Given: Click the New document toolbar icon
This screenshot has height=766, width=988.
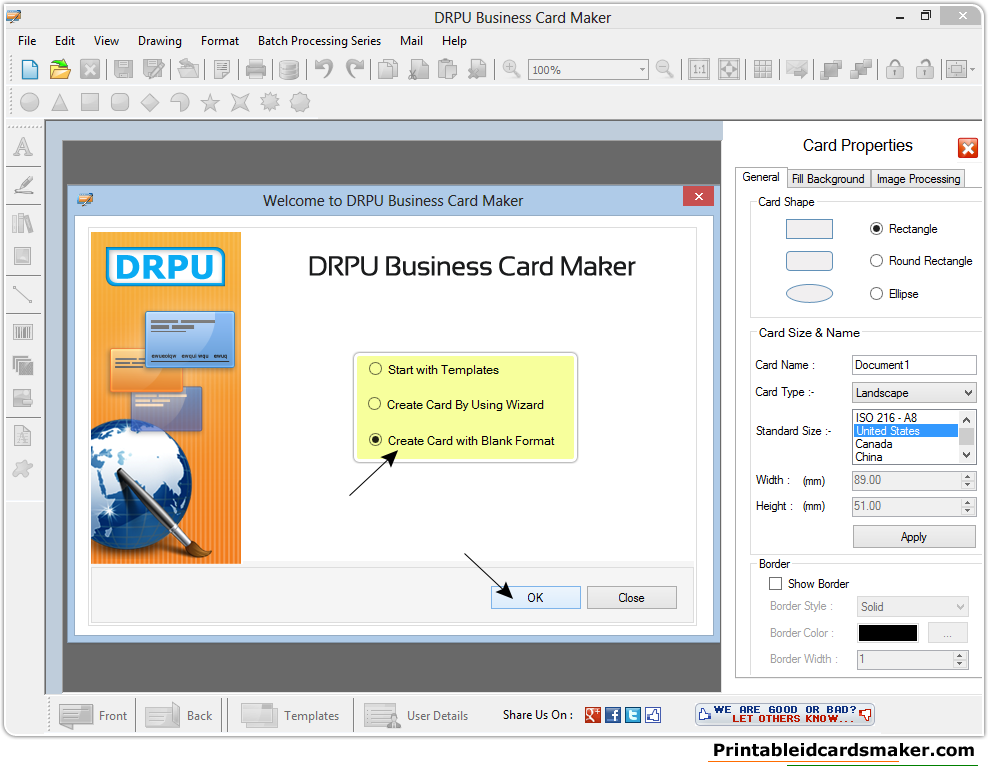Looking at the screenshot, I should click(x=30, y=69).
